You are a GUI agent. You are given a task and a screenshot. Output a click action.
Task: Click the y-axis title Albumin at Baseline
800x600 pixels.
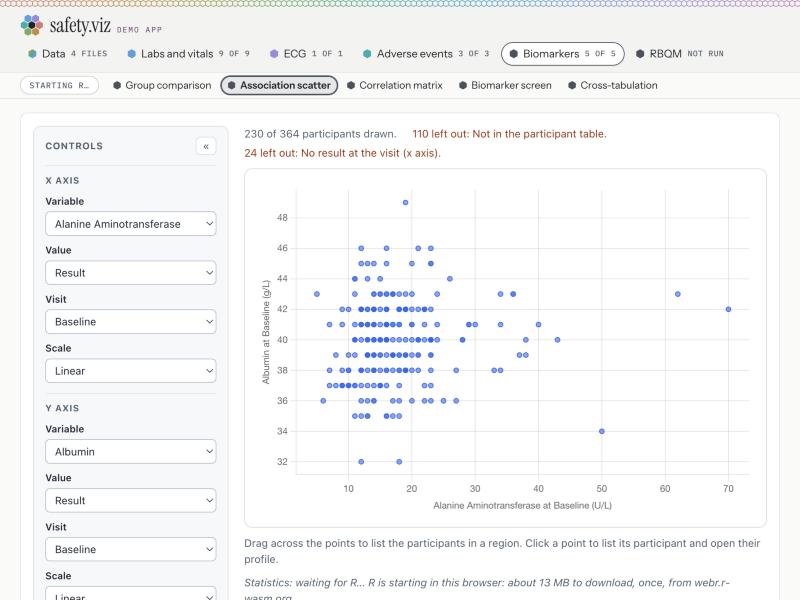tap(266, 332)
